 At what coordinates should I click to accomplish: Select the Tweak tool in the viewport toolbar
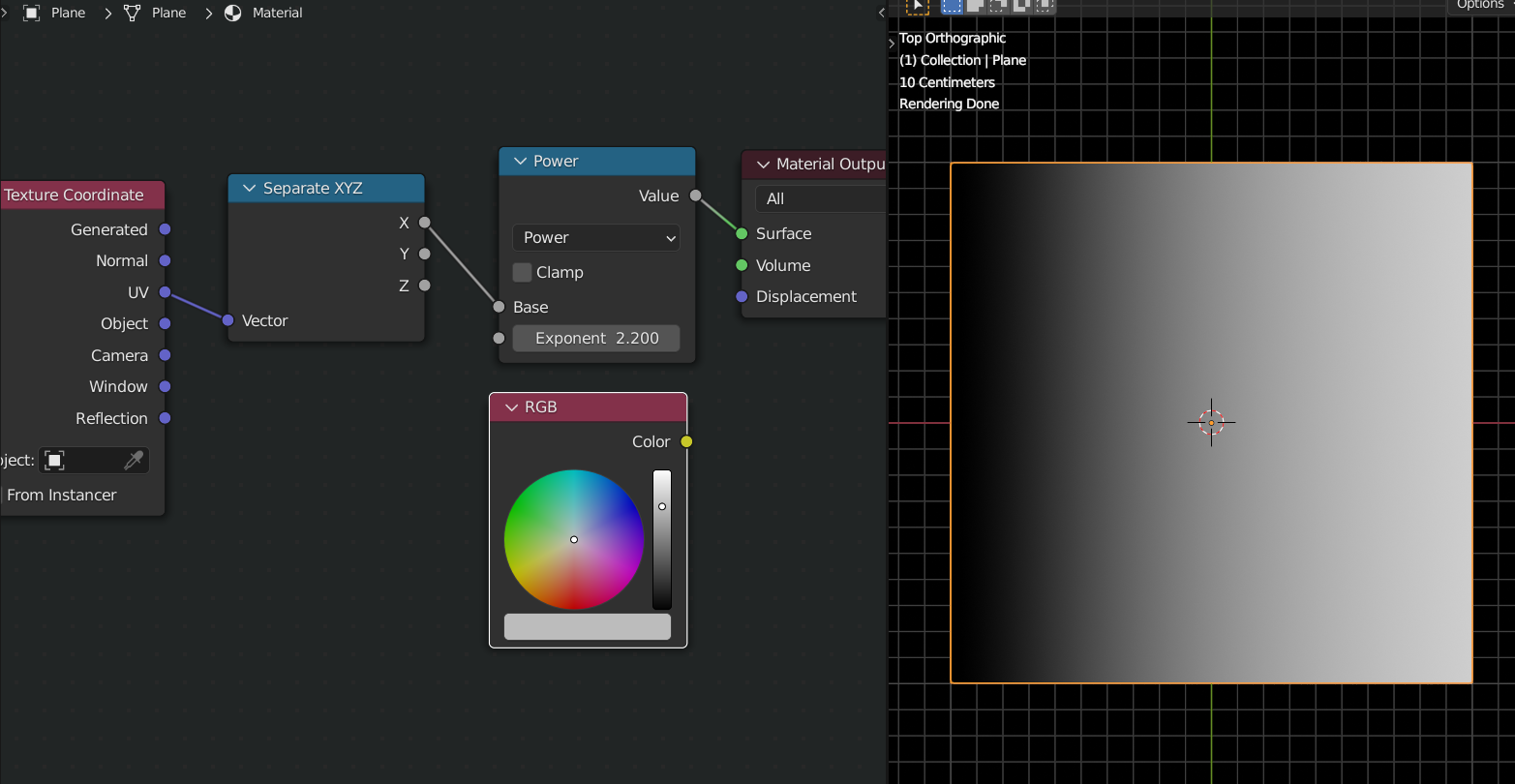pyautogui.click(x=917, y=6)
